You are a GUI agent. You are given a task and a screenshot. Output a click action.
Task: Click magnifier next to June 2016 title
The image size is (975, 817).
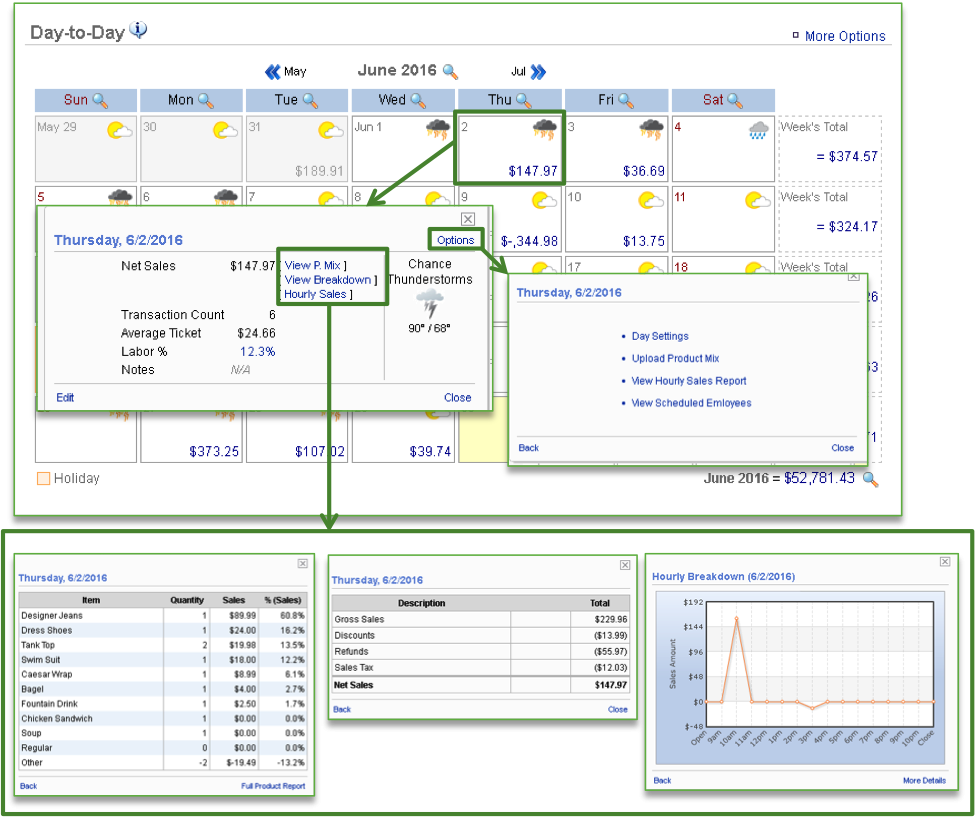click(x=450, y=72)
